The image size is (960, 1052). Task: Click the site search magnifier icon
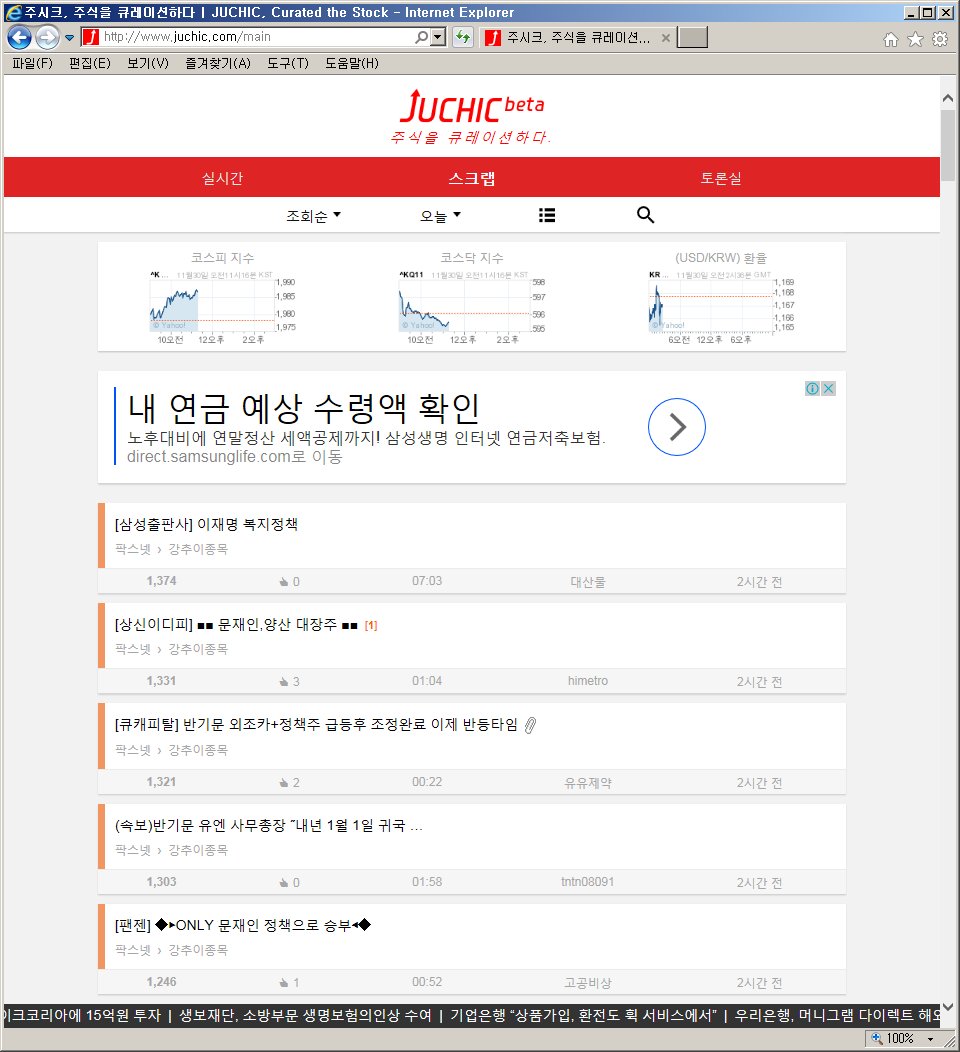(x=645, y=215)
